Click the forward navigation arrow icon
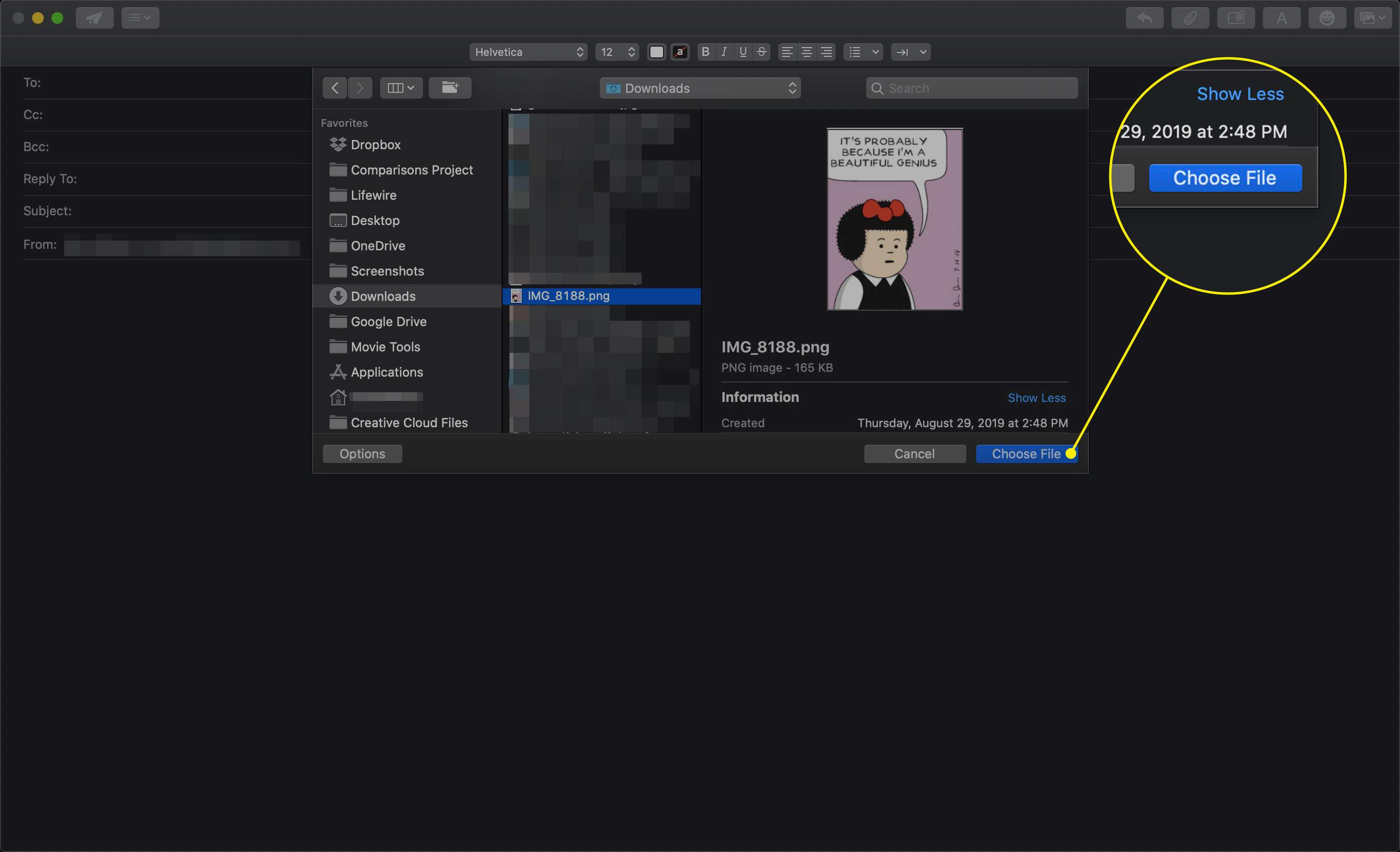This screenshot has height=852, width=1400. (360, 89)
